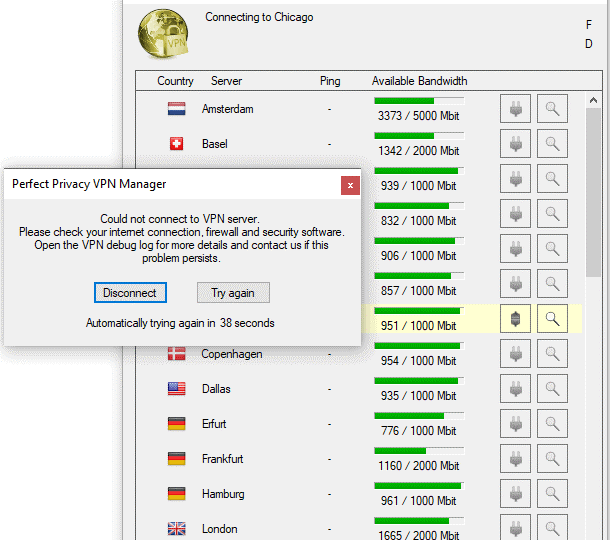The height and width of the screenshot is (540, 610).
Task: Select the Amsterdam server name
Action: pos(228,109)
